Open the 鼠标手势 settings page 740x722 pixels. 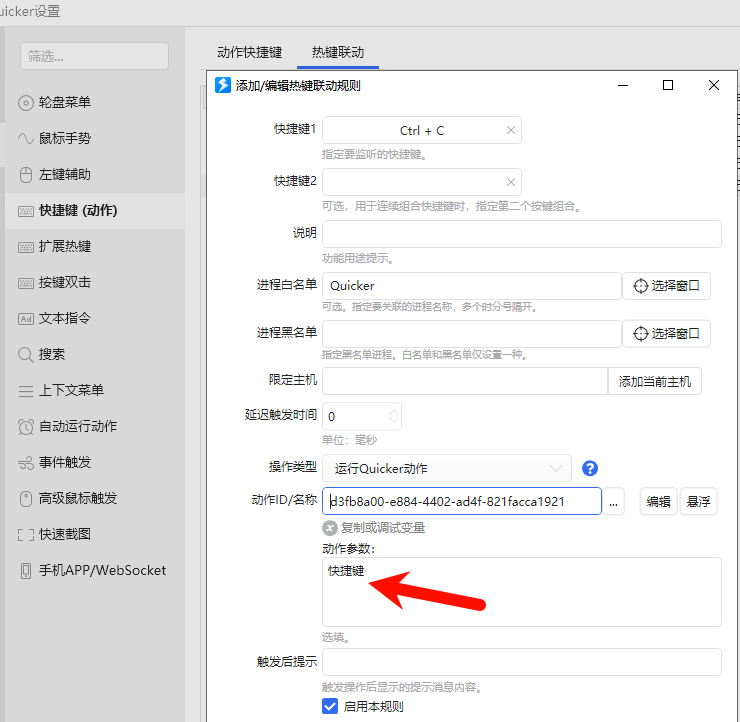point(94,138)
